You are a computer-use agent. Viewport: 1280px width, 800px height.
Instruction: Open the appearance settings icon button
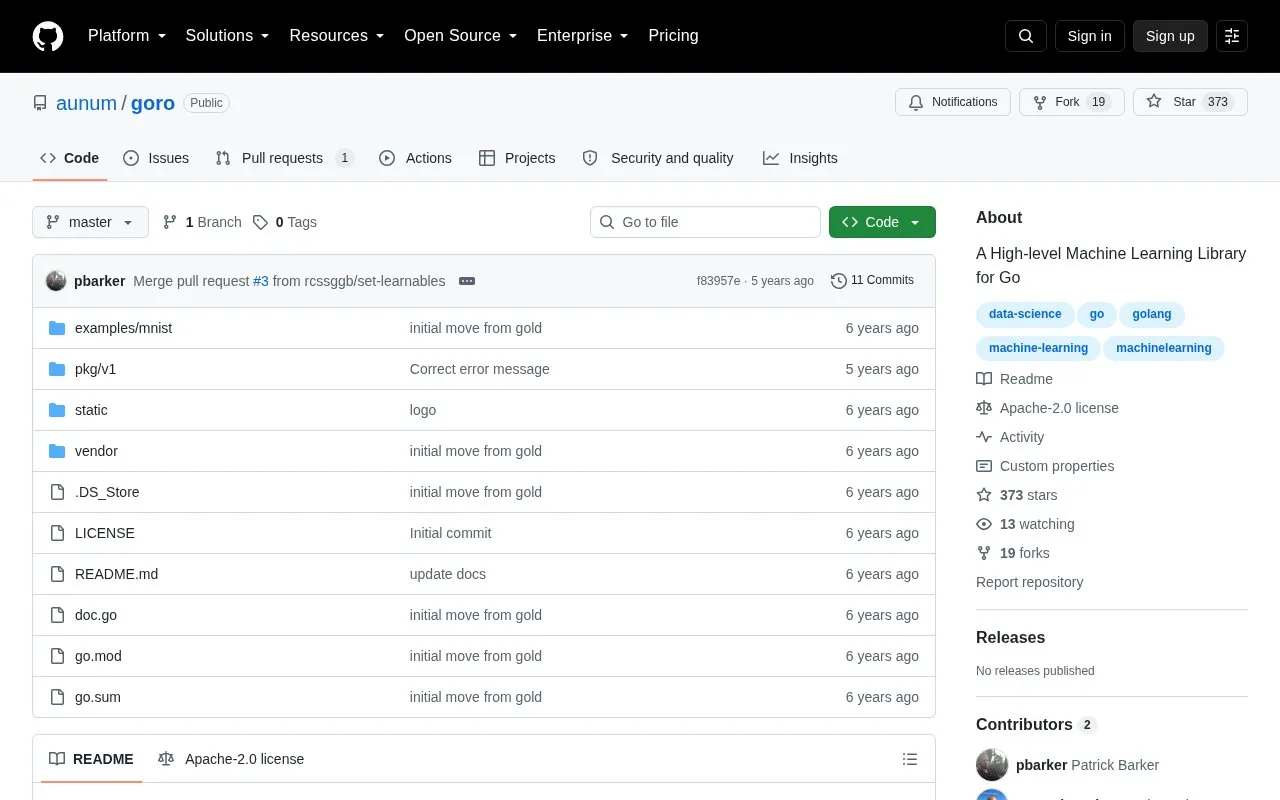tap(1232, 36)
